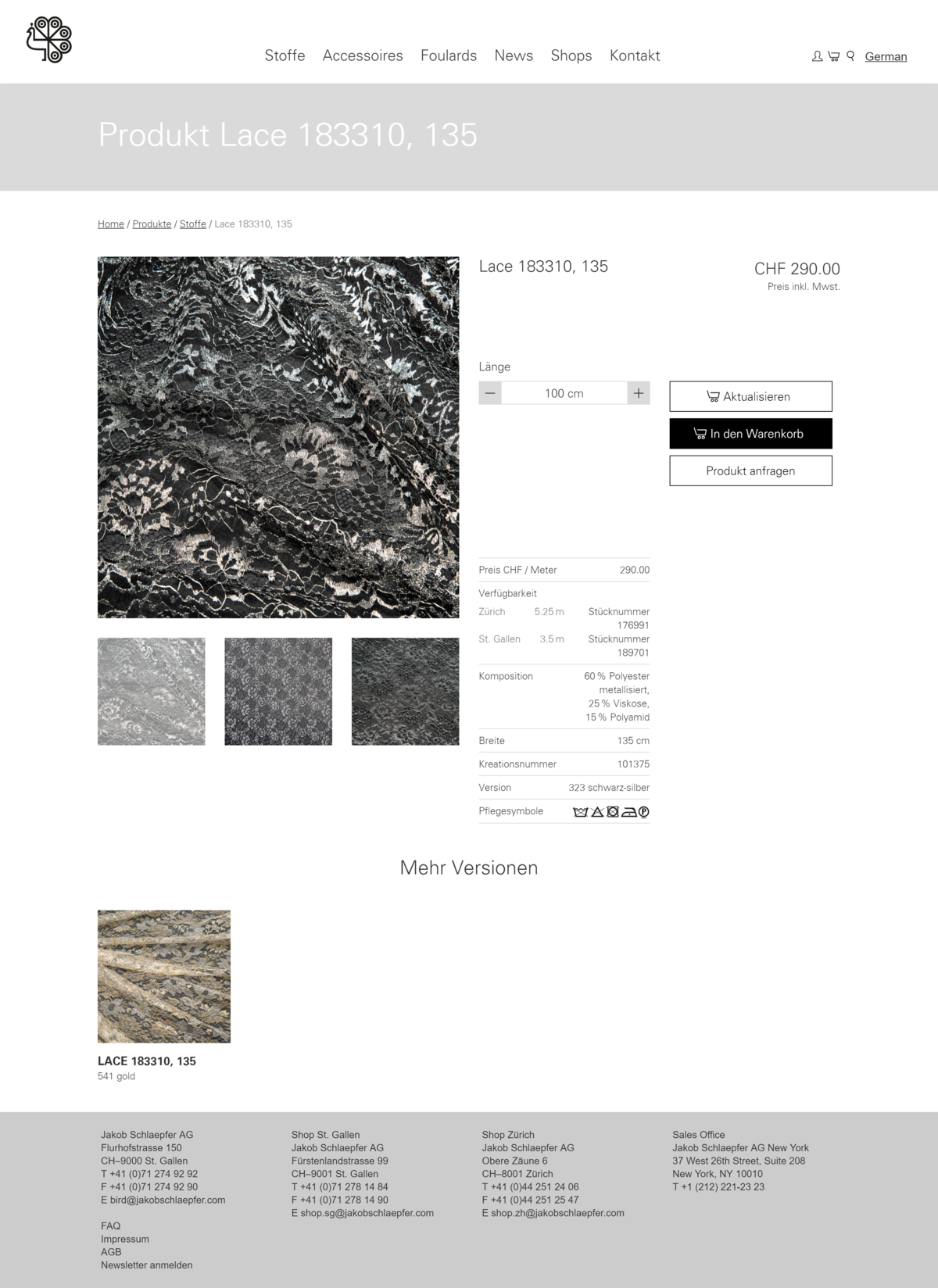Viewport: 938px width, 1288px height.
Task: Increase length with the plus button
Action: click(638, 393)
